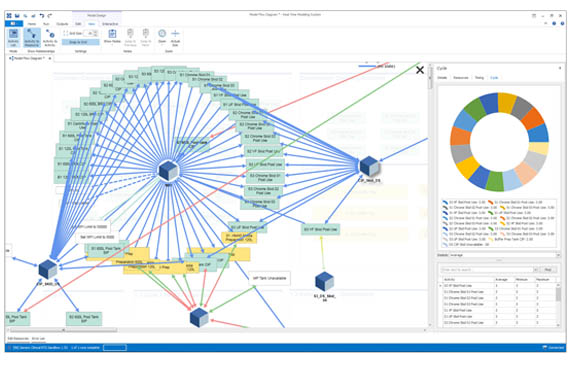Screen dimensions: 570x370
Task: Click Save icon in quick access toolbar
Action: pyautogui.click(x=17, y=16)
